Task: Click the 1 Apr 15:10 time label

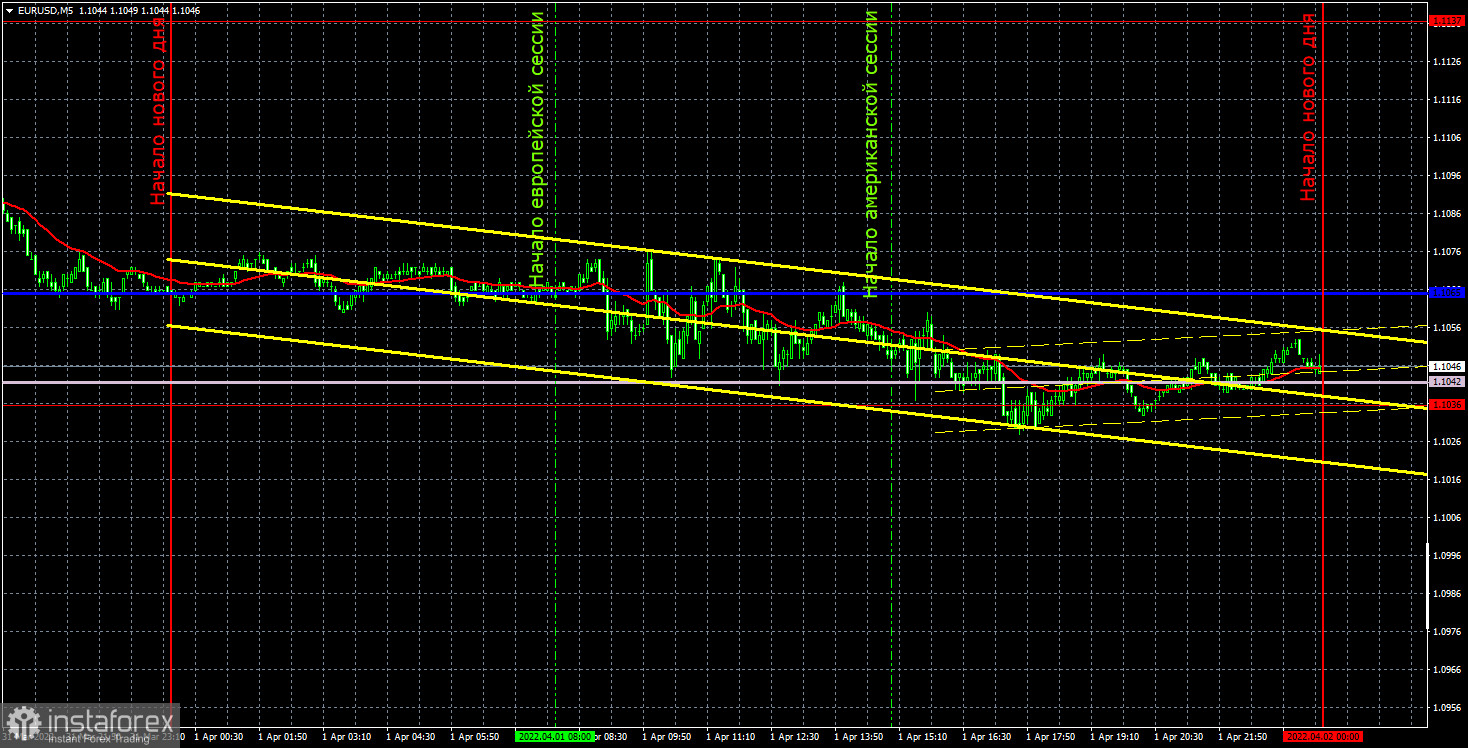Action: pos(923,736)
